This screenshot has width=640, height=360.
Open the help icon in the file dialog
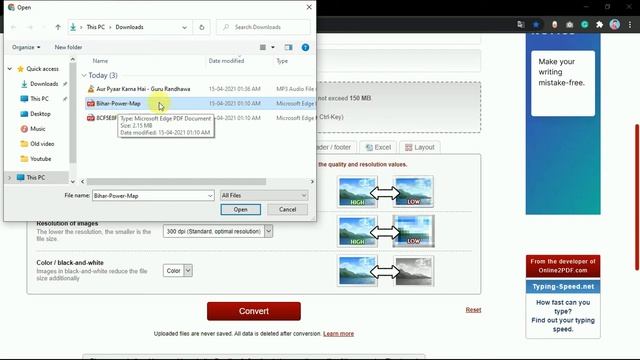coord(305,47)
